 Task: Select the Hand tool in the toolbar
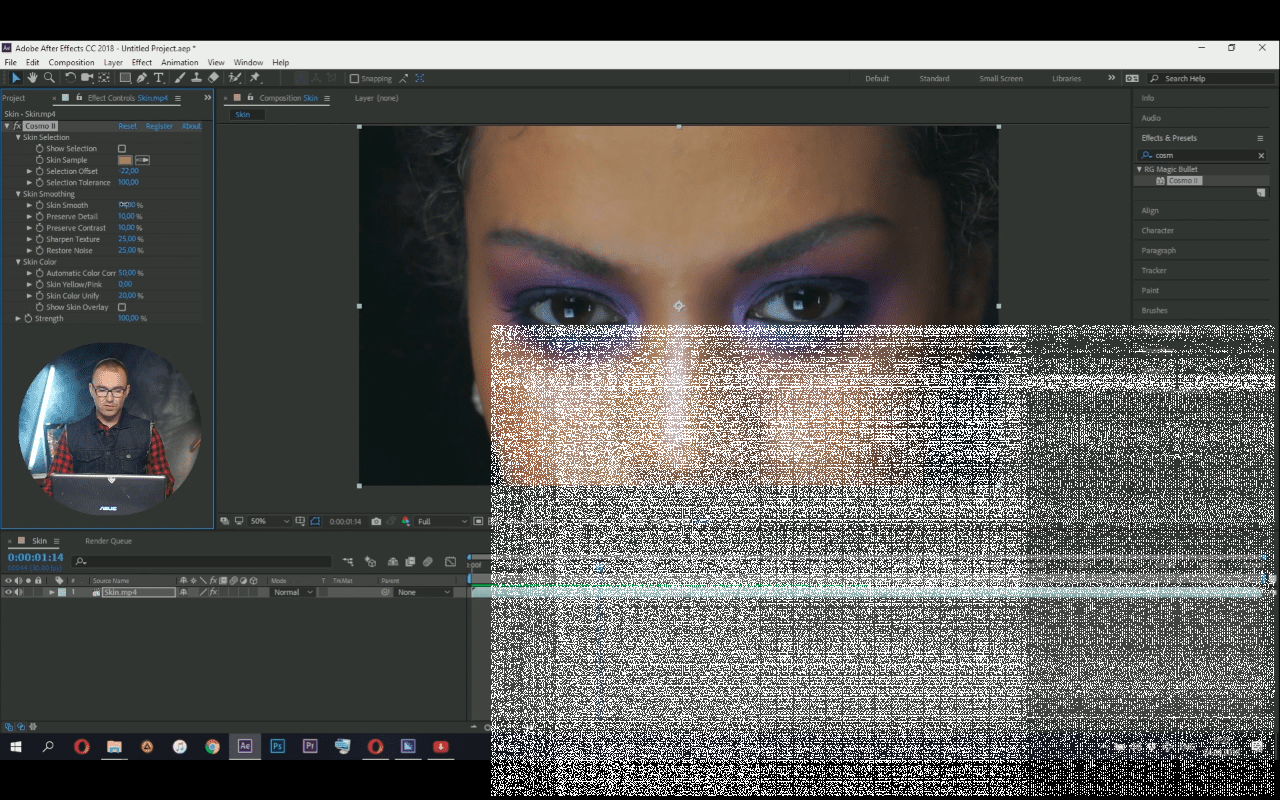pos(33,78)
